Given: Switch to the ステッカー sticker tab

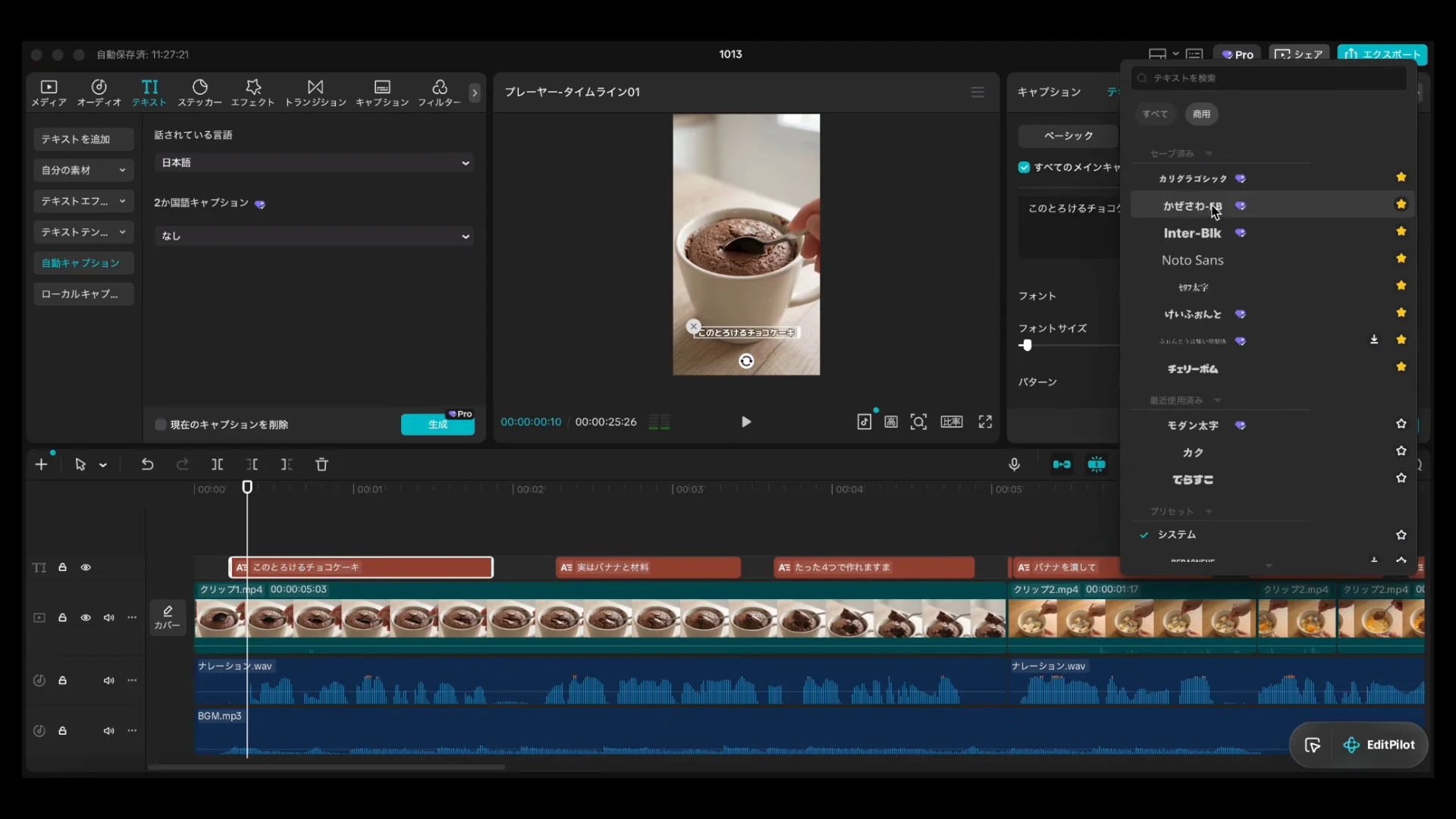Looking at the screenshot, I should click(x=199, y=93).
